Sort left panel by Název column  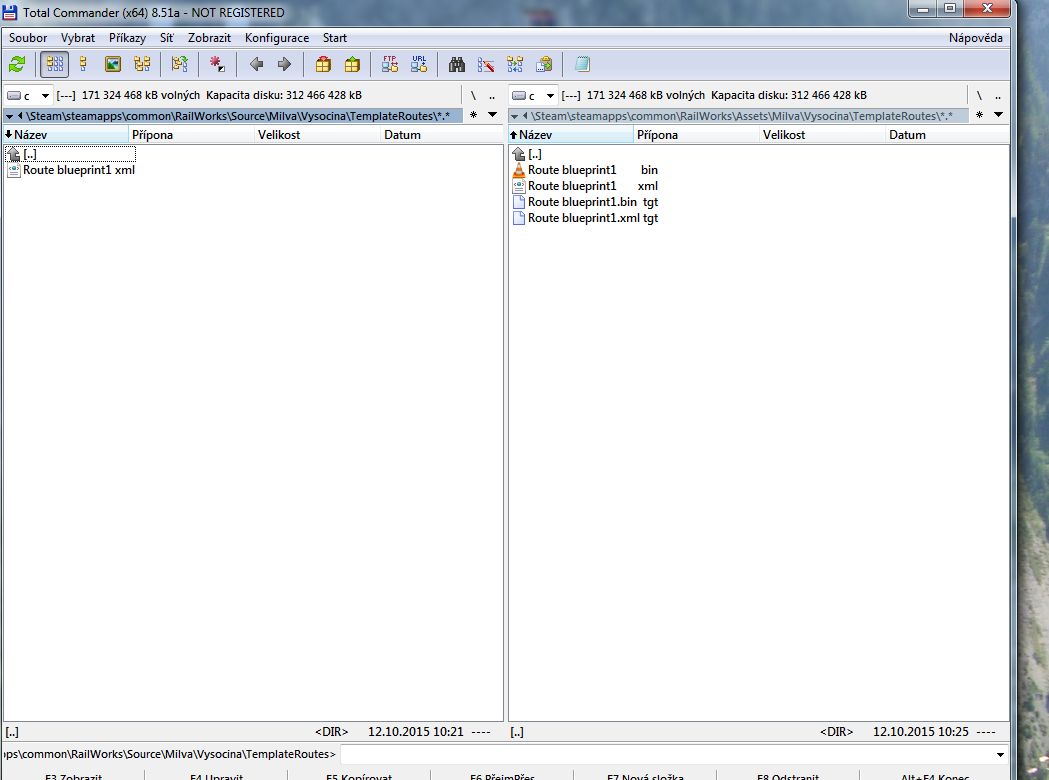pos(66,135)
